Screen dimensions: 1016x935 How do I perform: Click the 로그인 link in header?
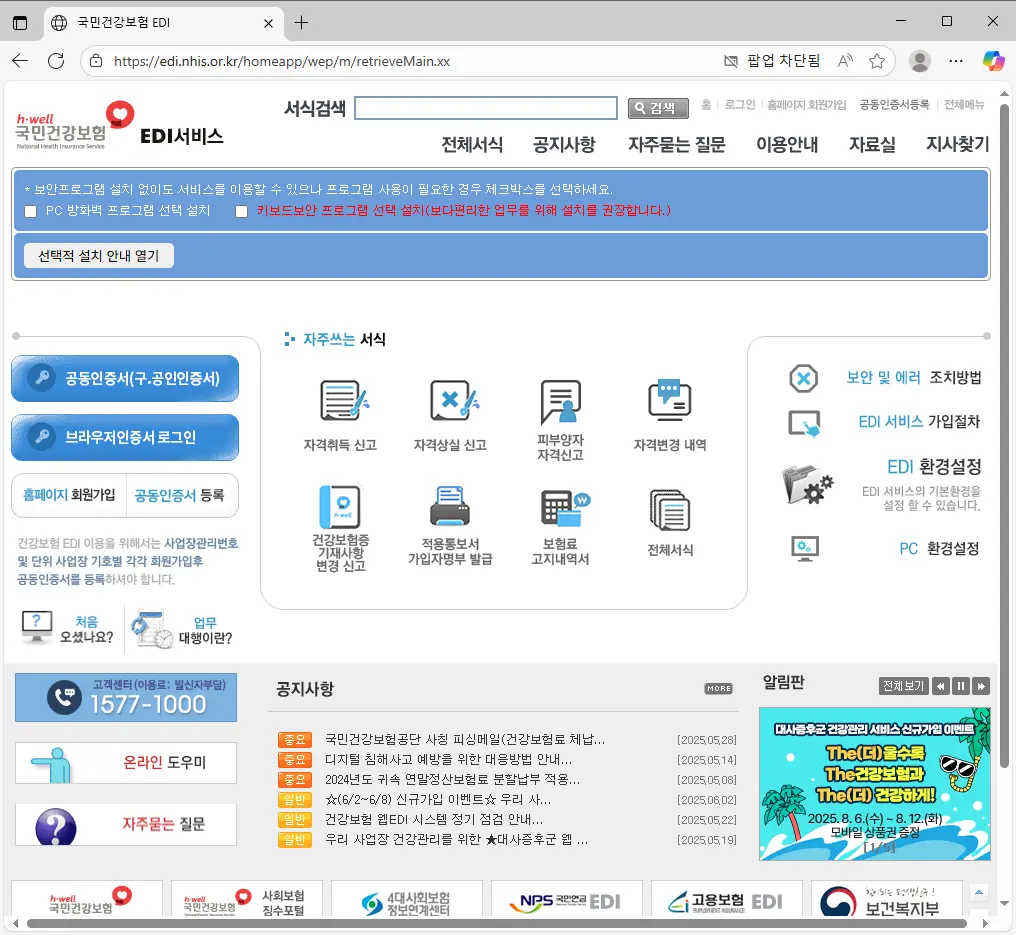point(740,105)
